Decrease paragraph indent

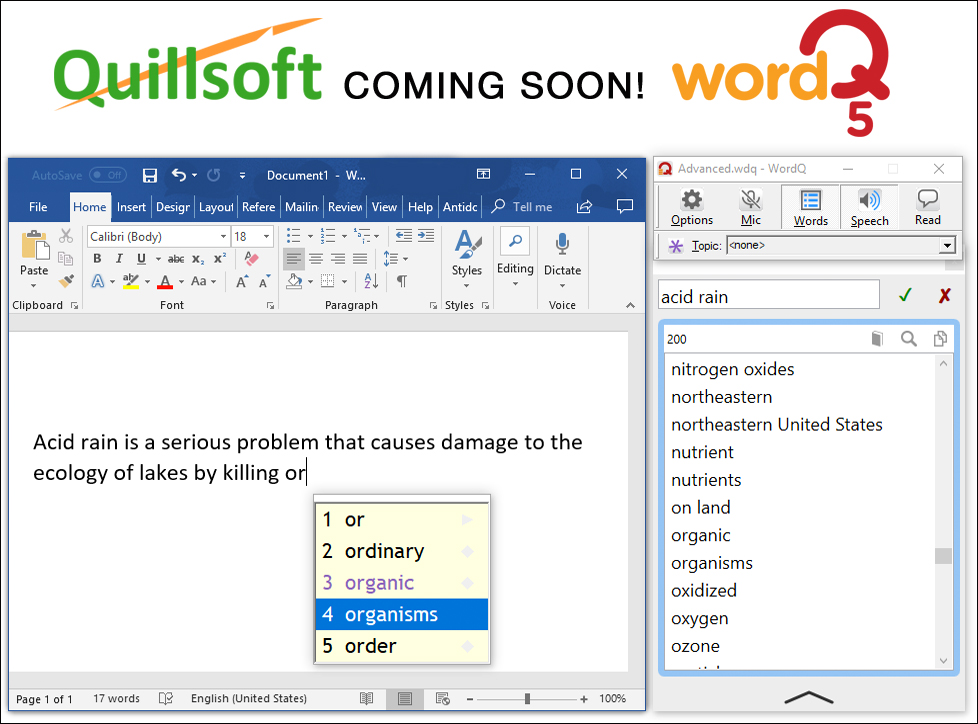click(404, 236)
